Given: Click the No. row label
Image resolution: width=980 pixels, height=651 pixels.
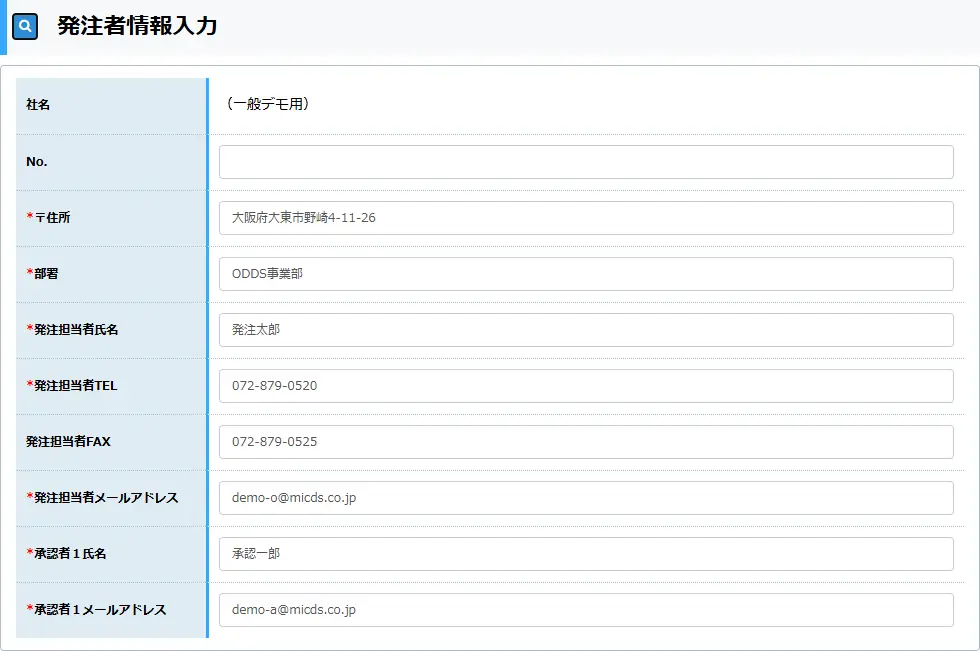Looking at the screenshot, I should click(37, 161).
